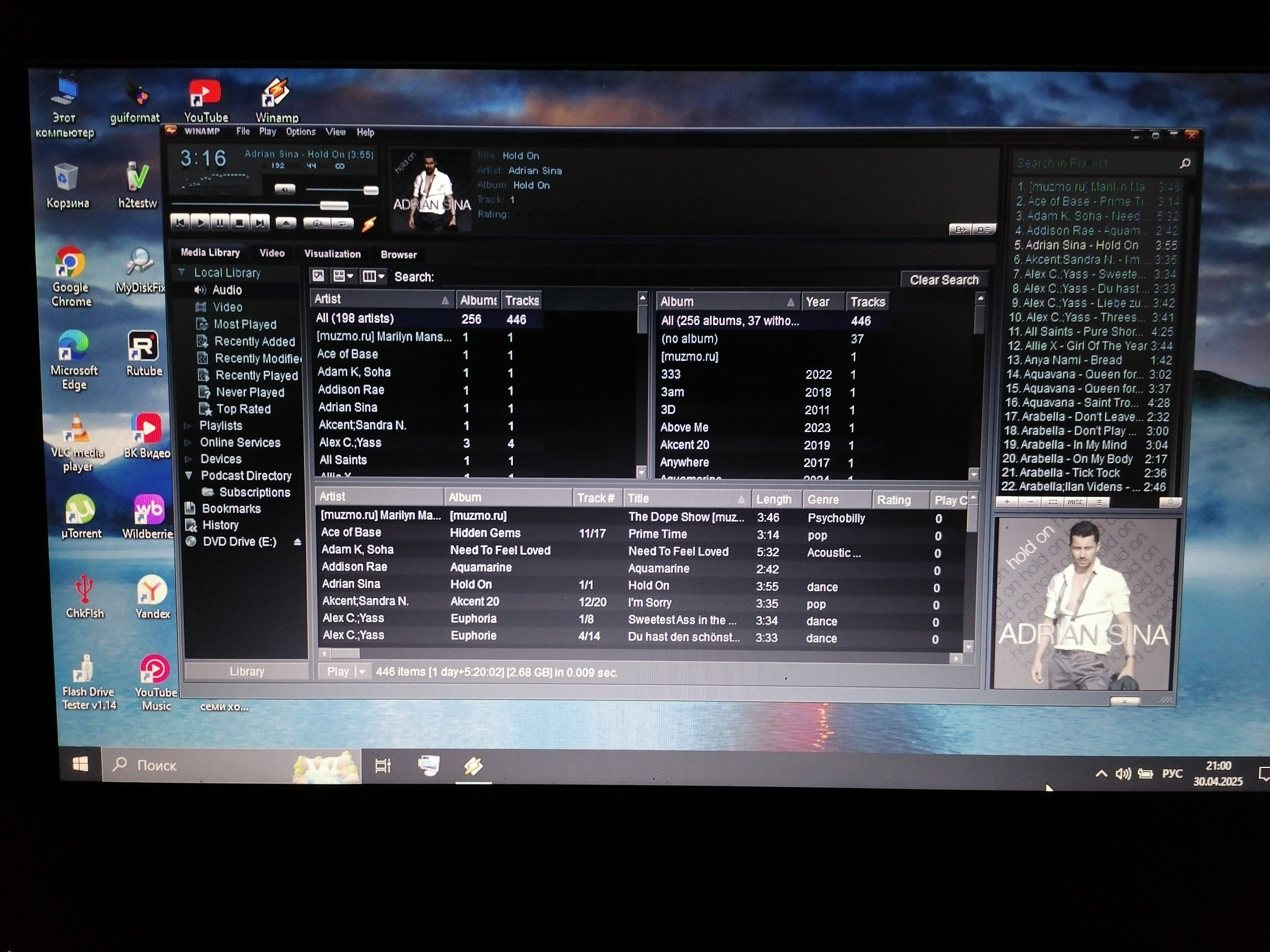This screenshot has width=1270, height=952.
Task: Click playlist Remove (−) button
Action: [x=1030, y=502]
